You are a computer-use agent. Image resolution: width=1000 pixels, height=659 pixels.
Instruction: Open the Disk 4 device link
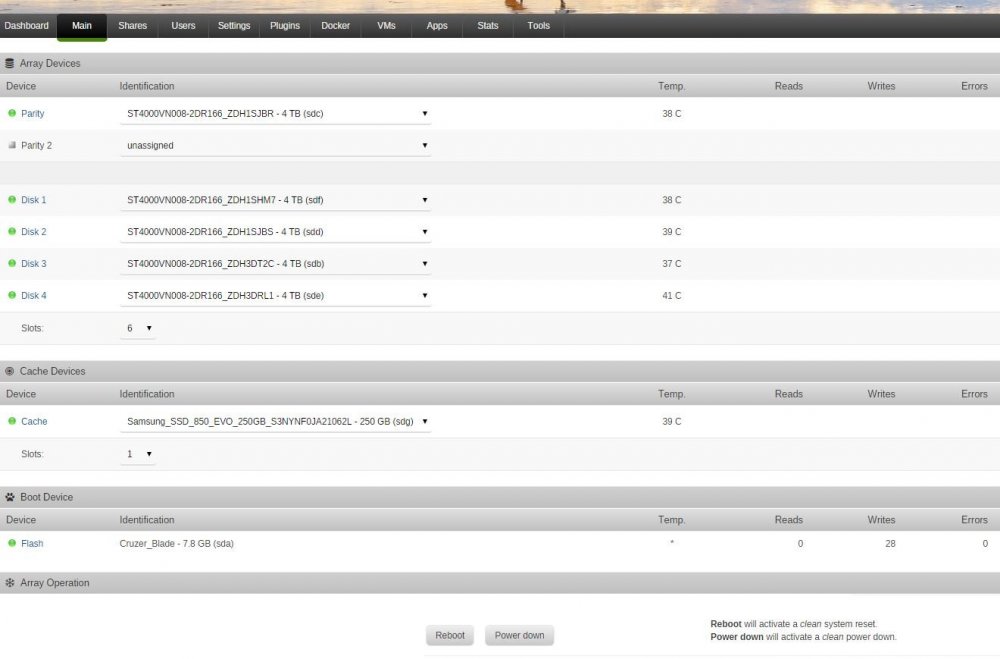click(x=34, y=295)
